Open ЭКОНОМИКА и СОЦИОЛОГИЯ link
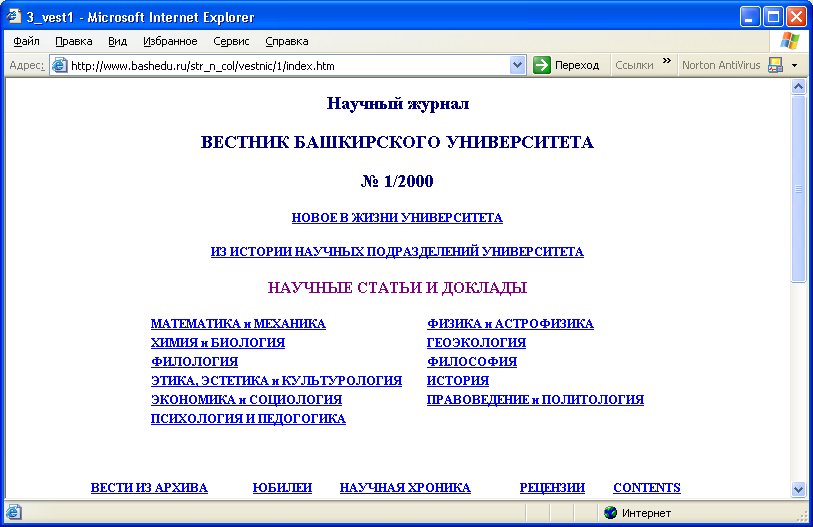813x527 pixels. tap(246, 400)
